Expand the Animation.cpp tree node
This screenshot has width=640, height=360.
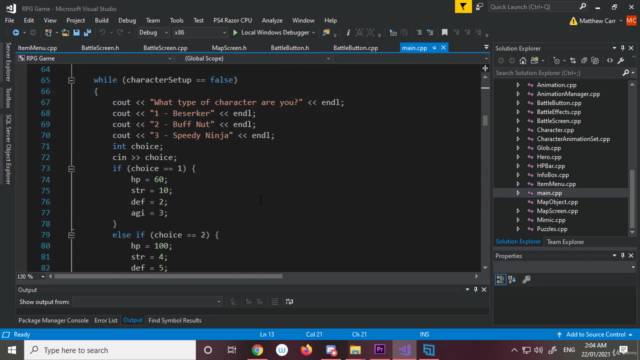[x=518, y=85]
